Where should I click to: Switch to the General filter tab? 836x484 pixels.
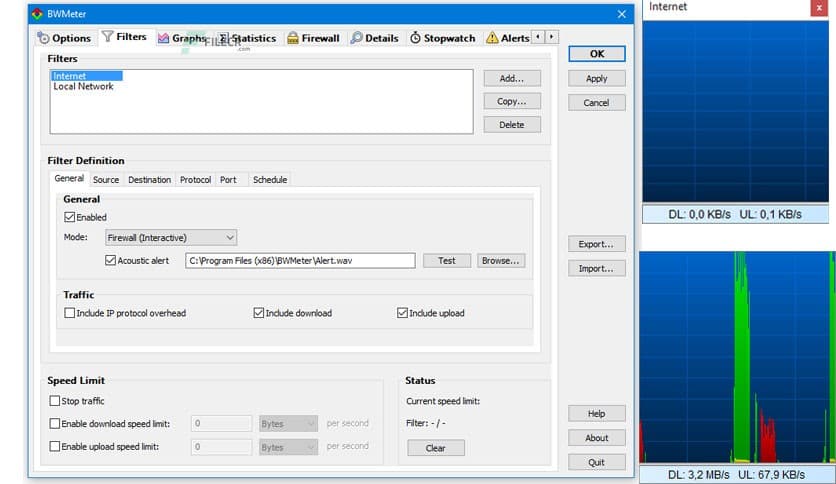[x=69, y=179]
